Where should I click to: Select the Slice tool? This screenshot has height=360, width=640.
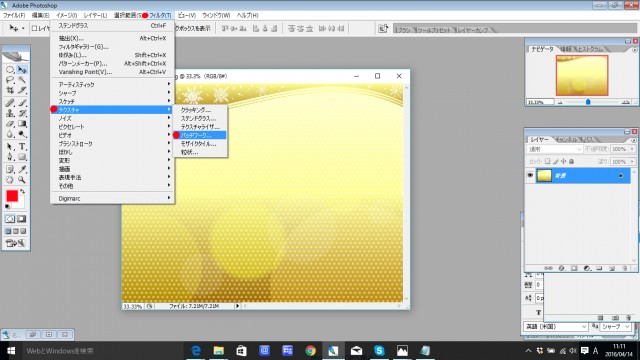[x=22, y=90]
